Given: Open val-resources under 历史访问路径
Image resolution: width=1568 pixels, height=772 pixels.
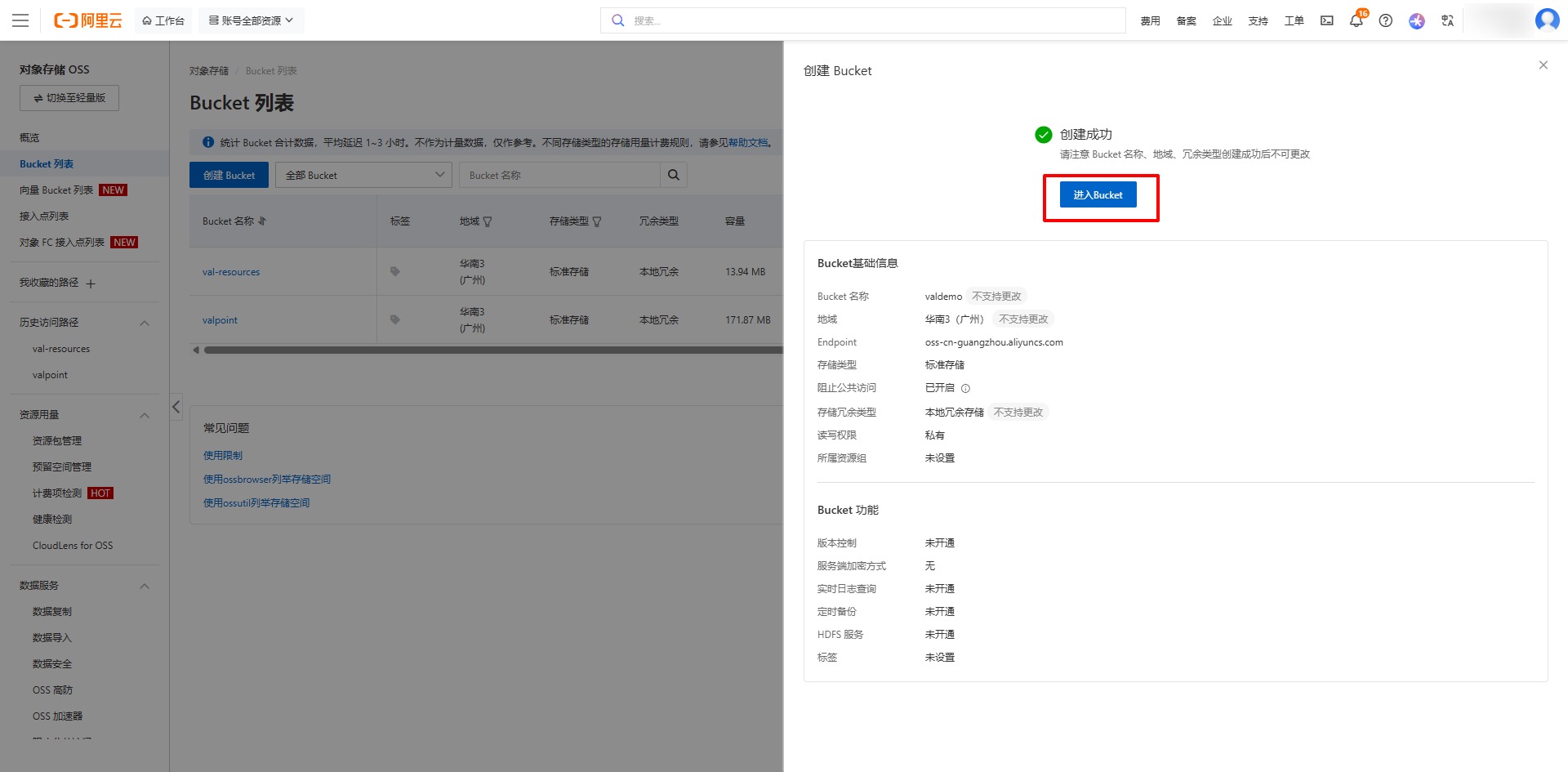Looking at the screenshot, I should pyautogui.click(x=61, y=349).
